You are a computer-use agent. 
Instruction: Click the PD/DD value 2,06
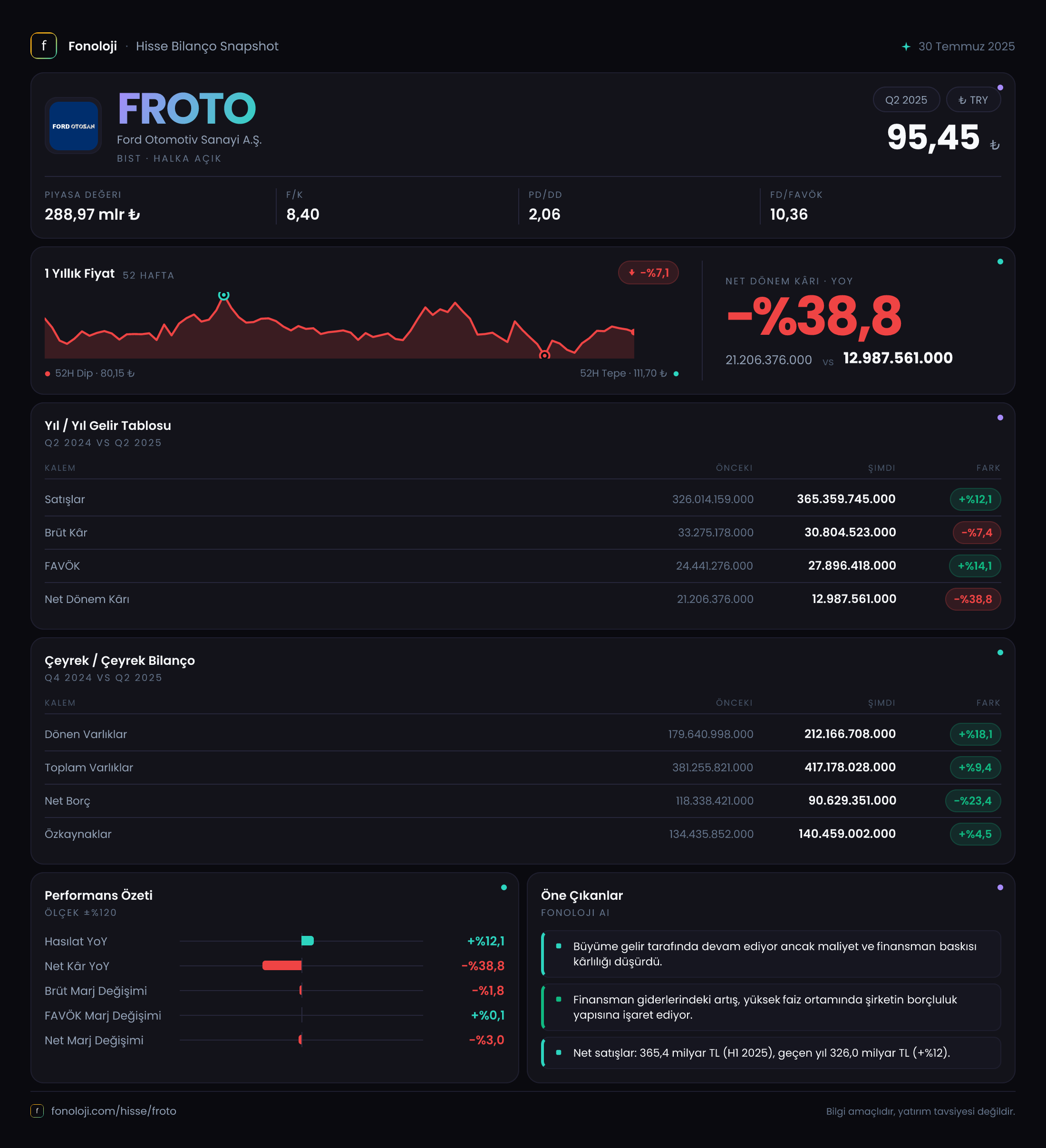coord(544,214)
